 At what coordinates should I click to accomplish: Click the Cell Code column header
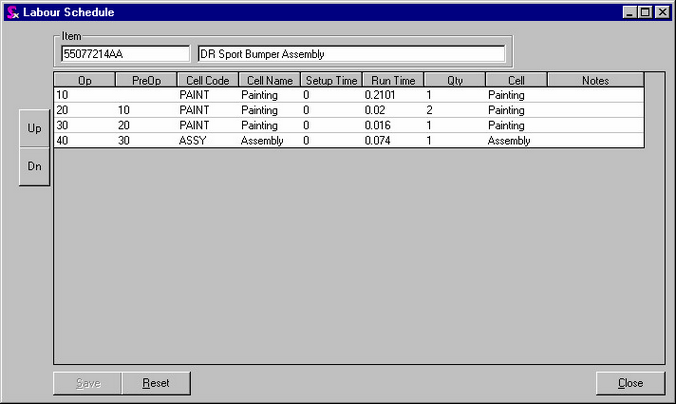[x=207, y=80]
